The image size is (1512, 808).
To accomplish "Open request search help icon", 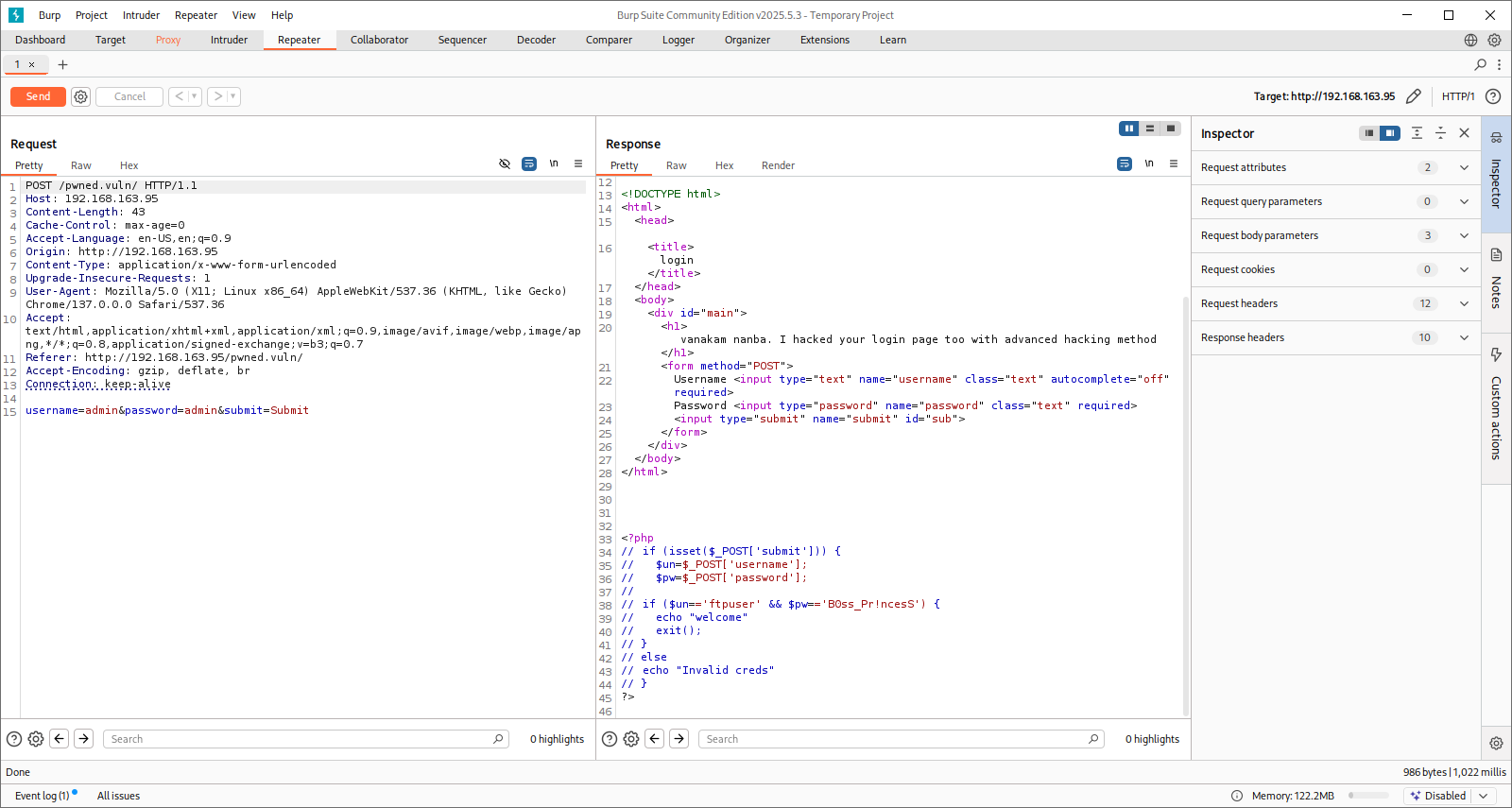I will coord(14,739).
